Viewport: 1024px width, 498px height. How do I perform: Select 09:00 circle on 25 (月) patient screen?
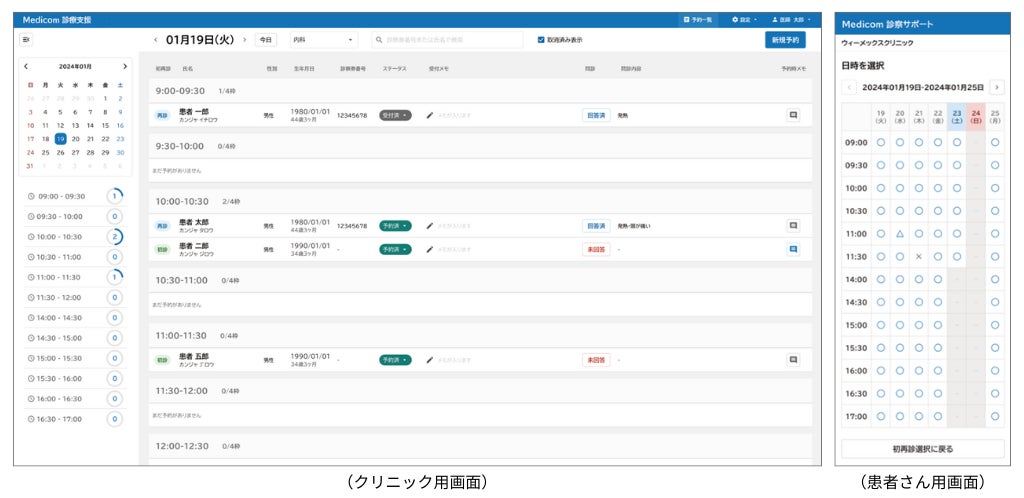[x=995, y=142]
